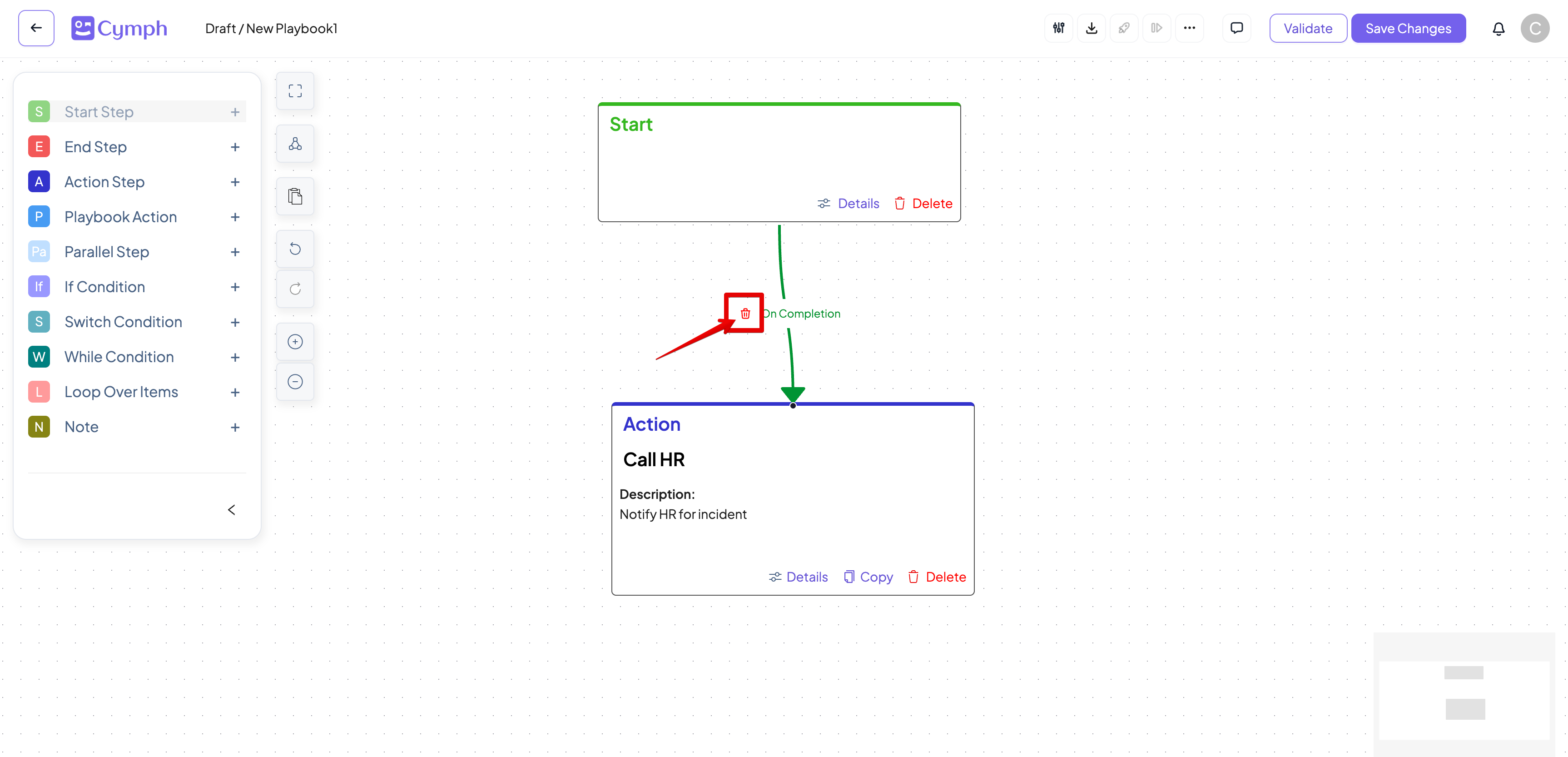Viewport: 1568px width, 757px height.
Task: Open the playbook settings sliders icon
Action: (x=1058, y=28)
